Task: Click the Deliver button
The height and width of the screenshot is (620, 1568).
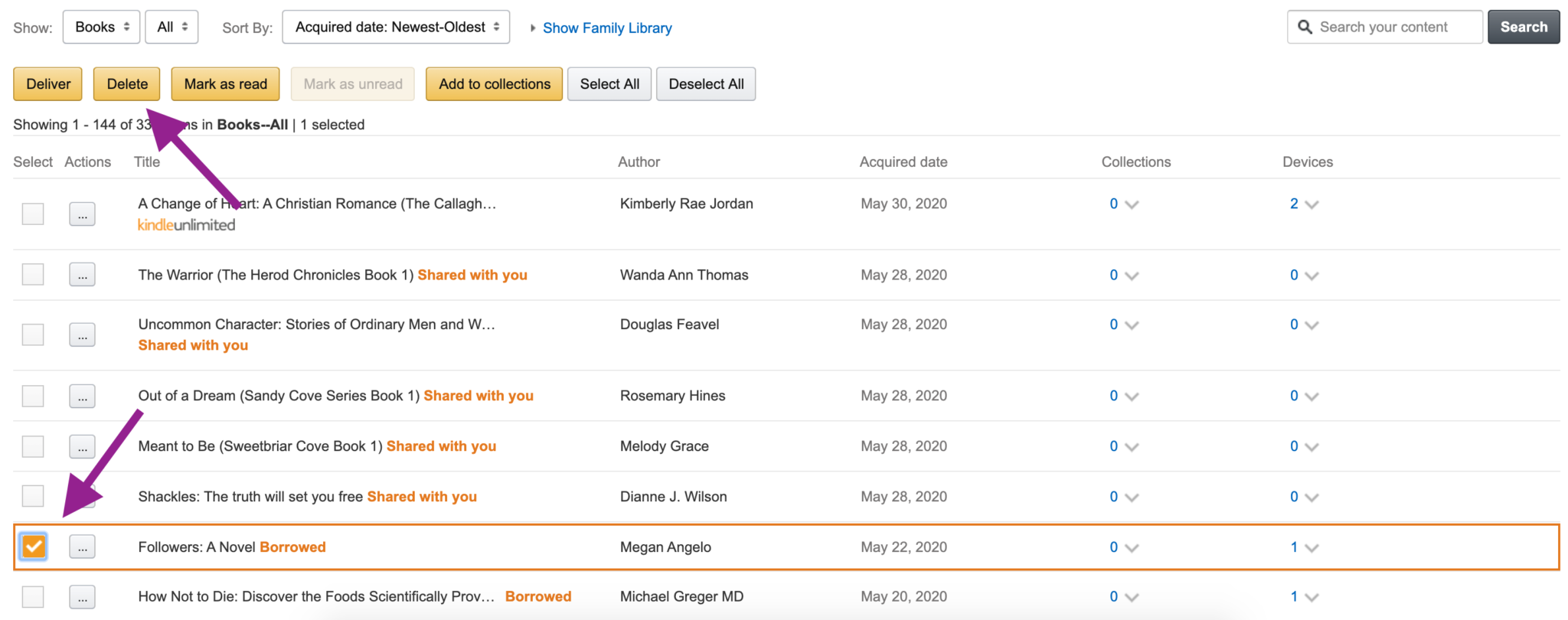Action: coord(48,84)
